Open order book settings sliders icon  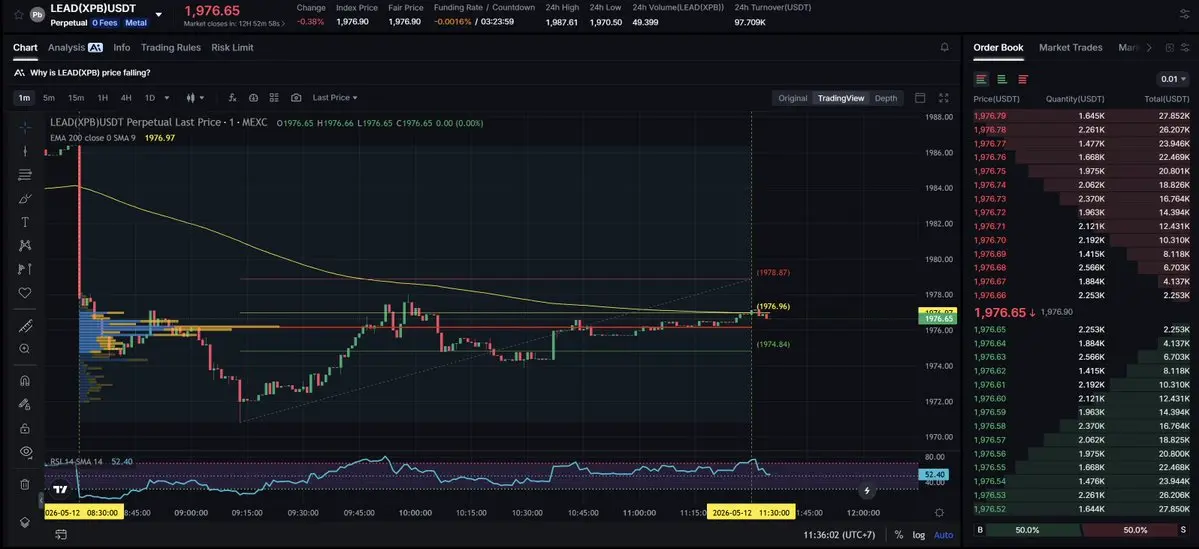1184,47
